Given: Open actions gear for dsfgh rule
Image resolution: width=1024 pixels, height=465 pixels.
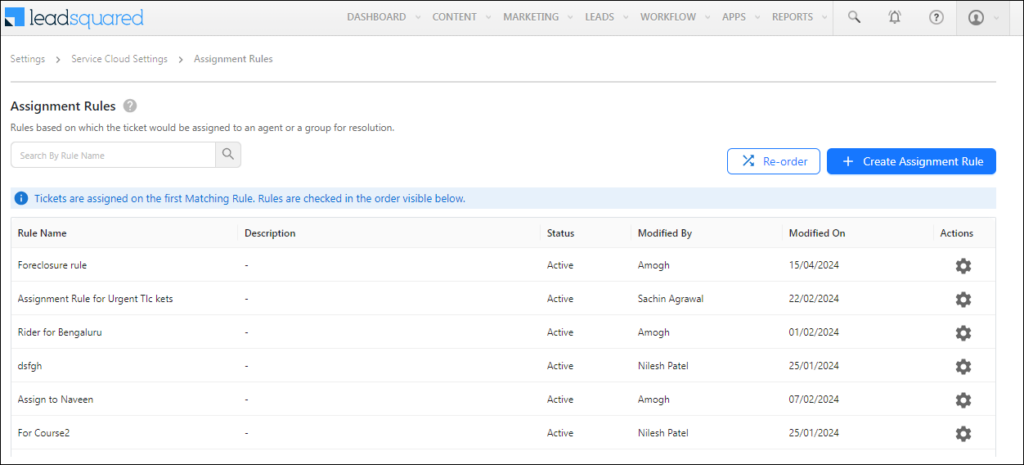Looking at the screenshot, I should (963, 367).
